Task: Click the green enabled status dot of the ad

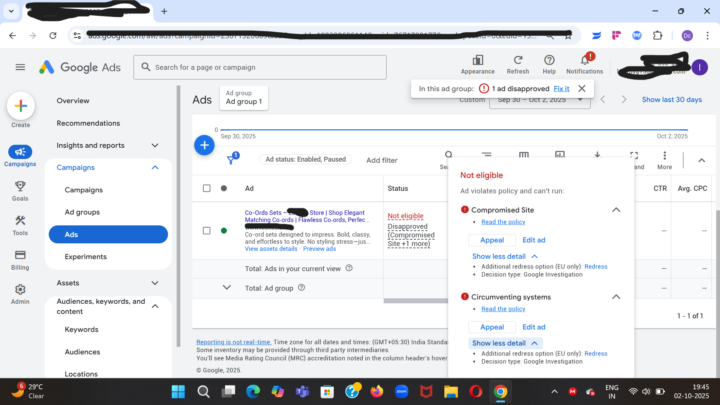Action: coord(224,231)
